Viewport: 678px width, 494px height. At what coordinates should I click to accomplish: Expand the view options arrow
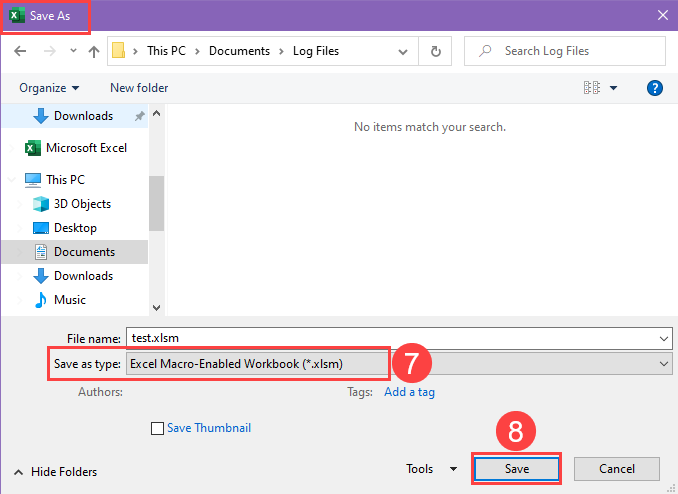tap(613, 88)
